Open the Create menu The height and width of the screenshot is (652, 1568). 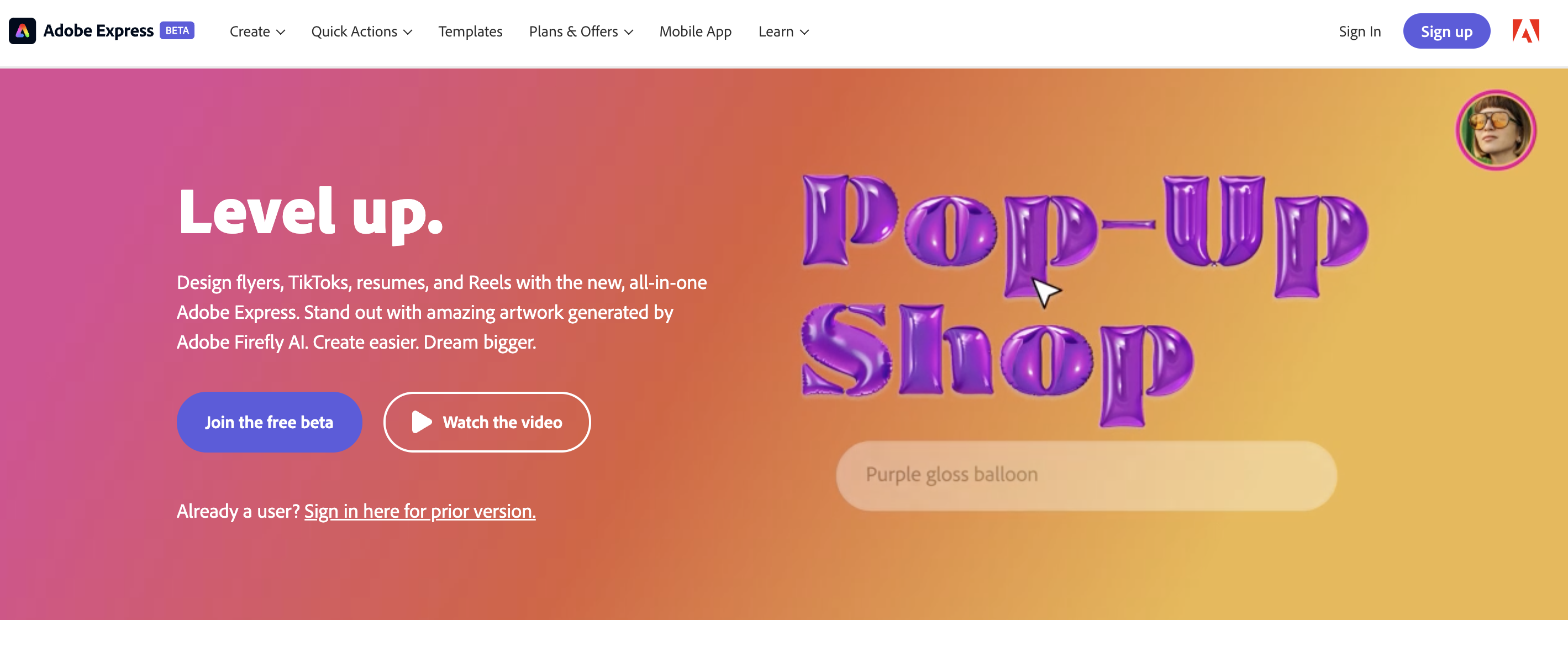click(257, 31)
